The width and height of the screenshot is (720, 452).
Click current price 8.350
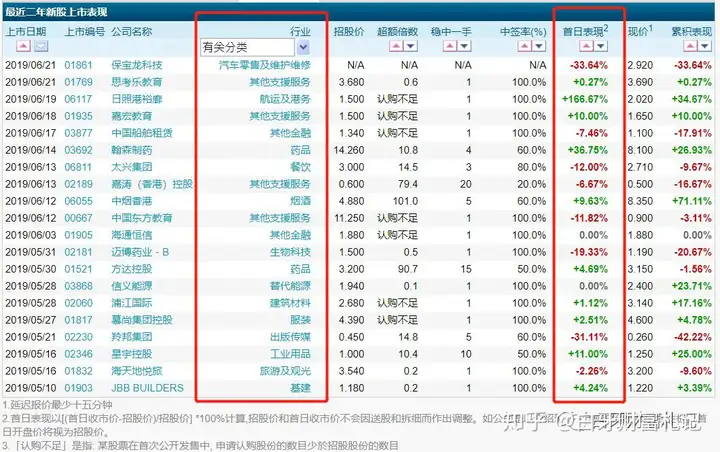click(x=640, y=201)
